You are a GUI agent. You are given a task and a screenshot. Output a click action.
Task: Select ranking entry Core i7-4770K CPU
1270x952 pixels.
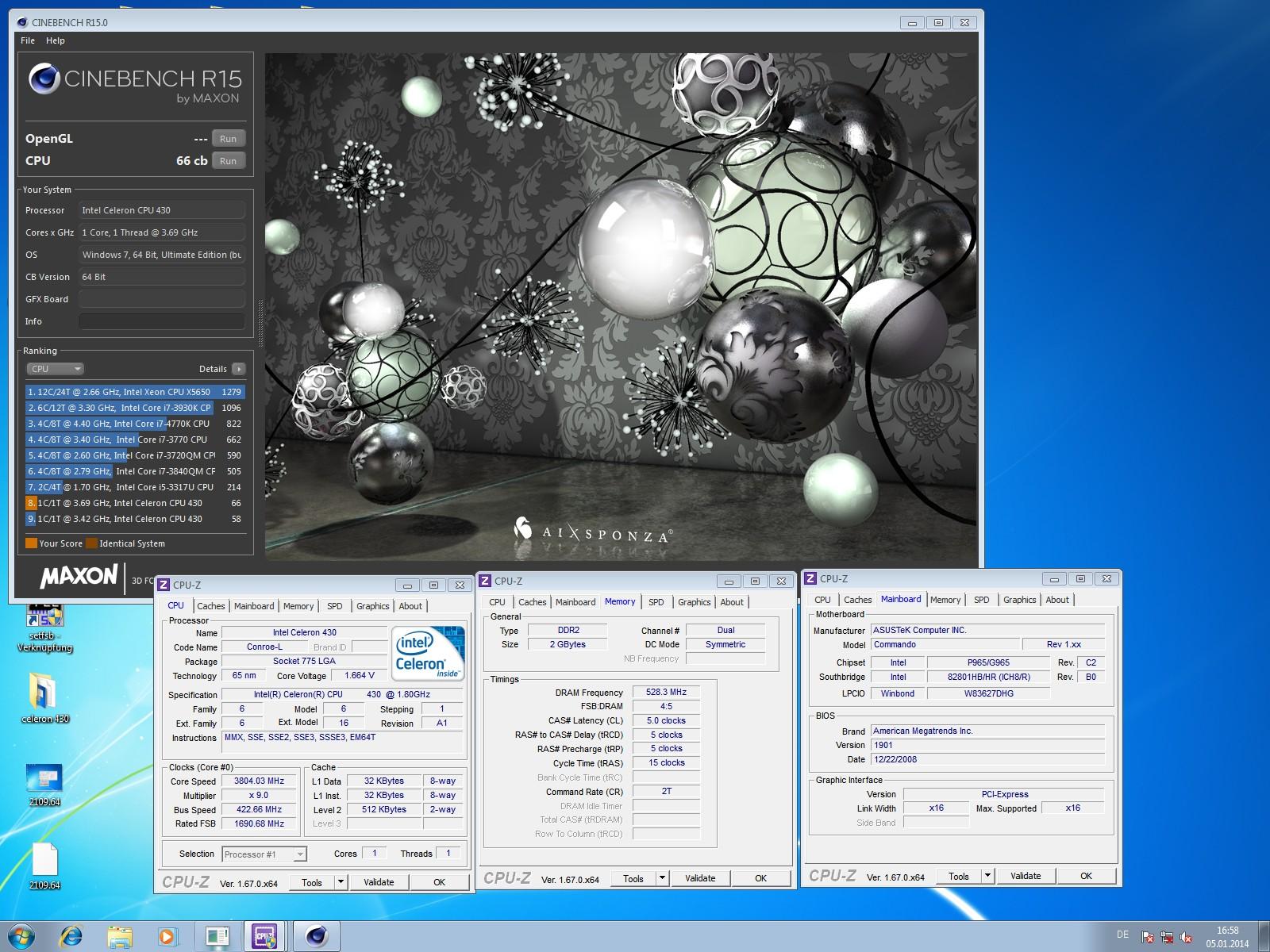tap(135, 424)
